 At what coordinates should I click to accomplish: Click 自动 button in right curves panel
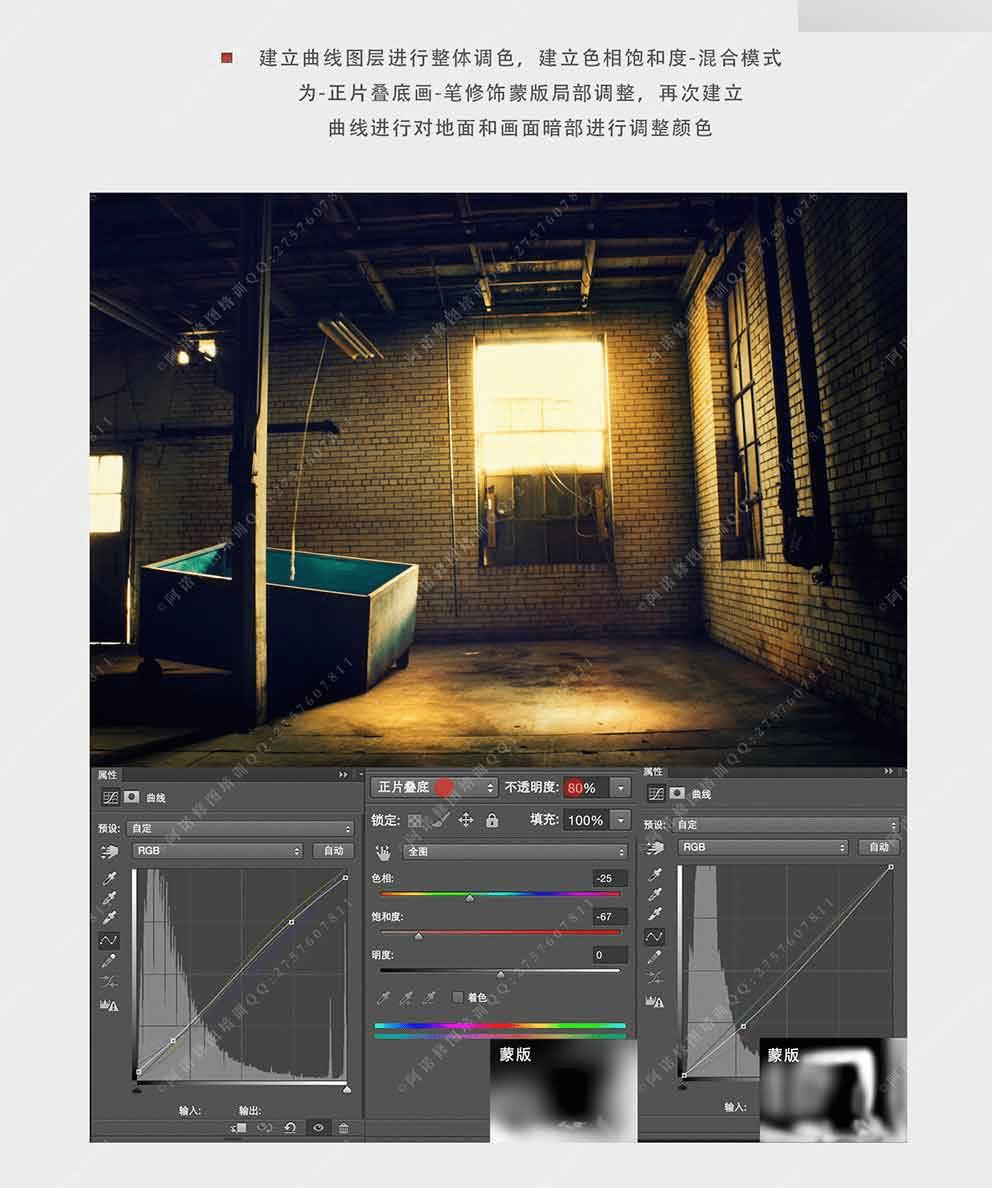(x=879, y=847)
